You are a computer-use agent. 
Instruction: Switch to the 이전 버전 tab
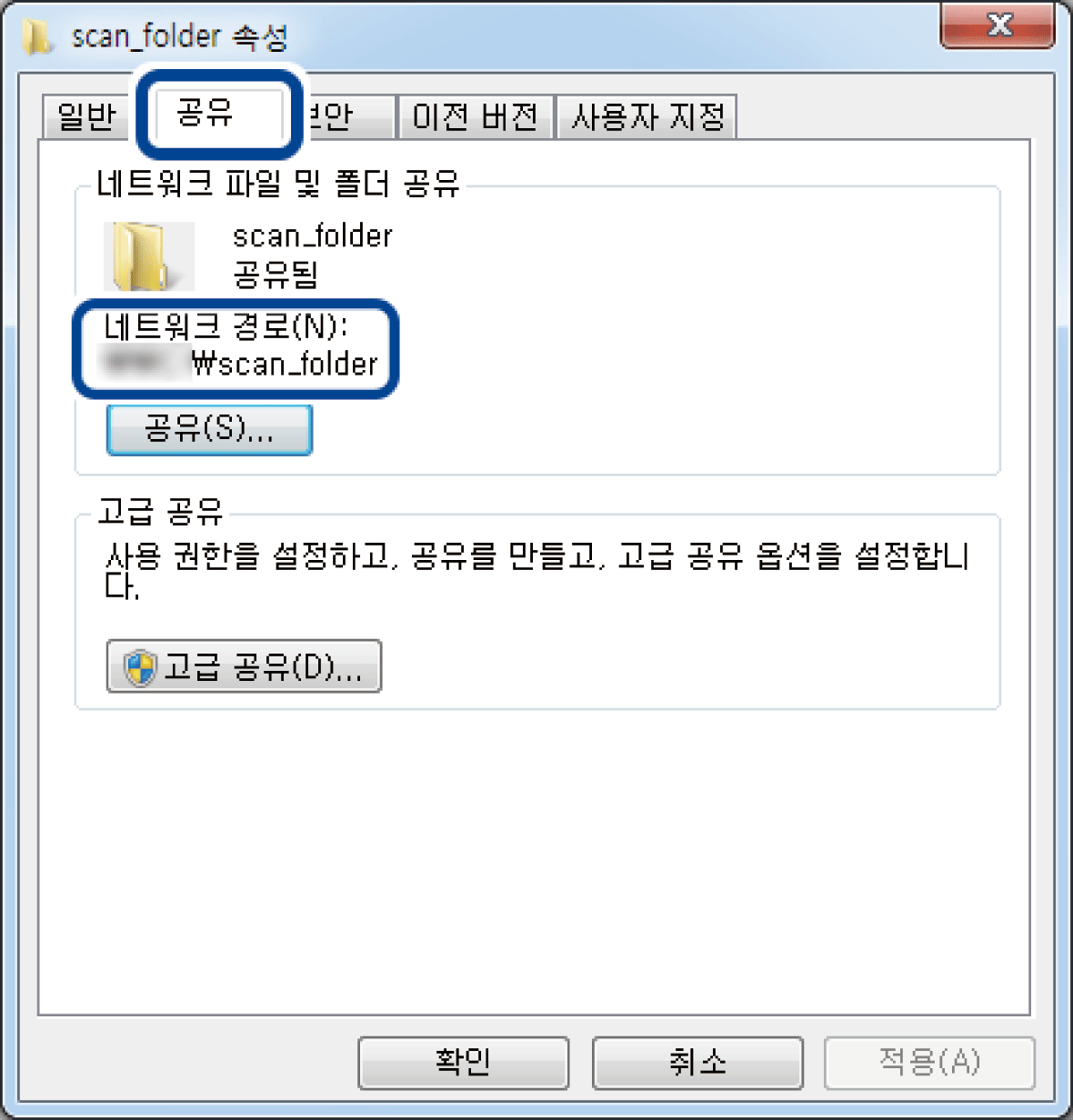point(476,116)
